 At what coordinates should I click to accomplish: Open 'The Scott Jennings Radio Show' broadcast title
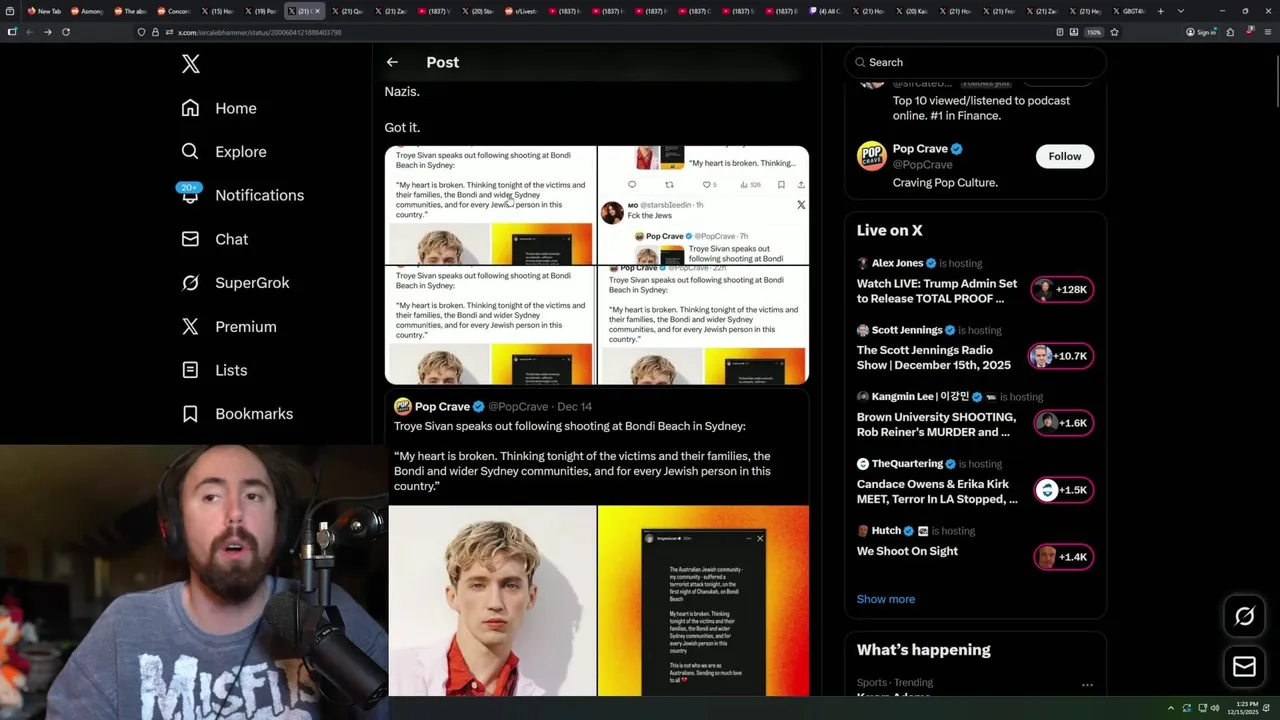coord(934,358)
